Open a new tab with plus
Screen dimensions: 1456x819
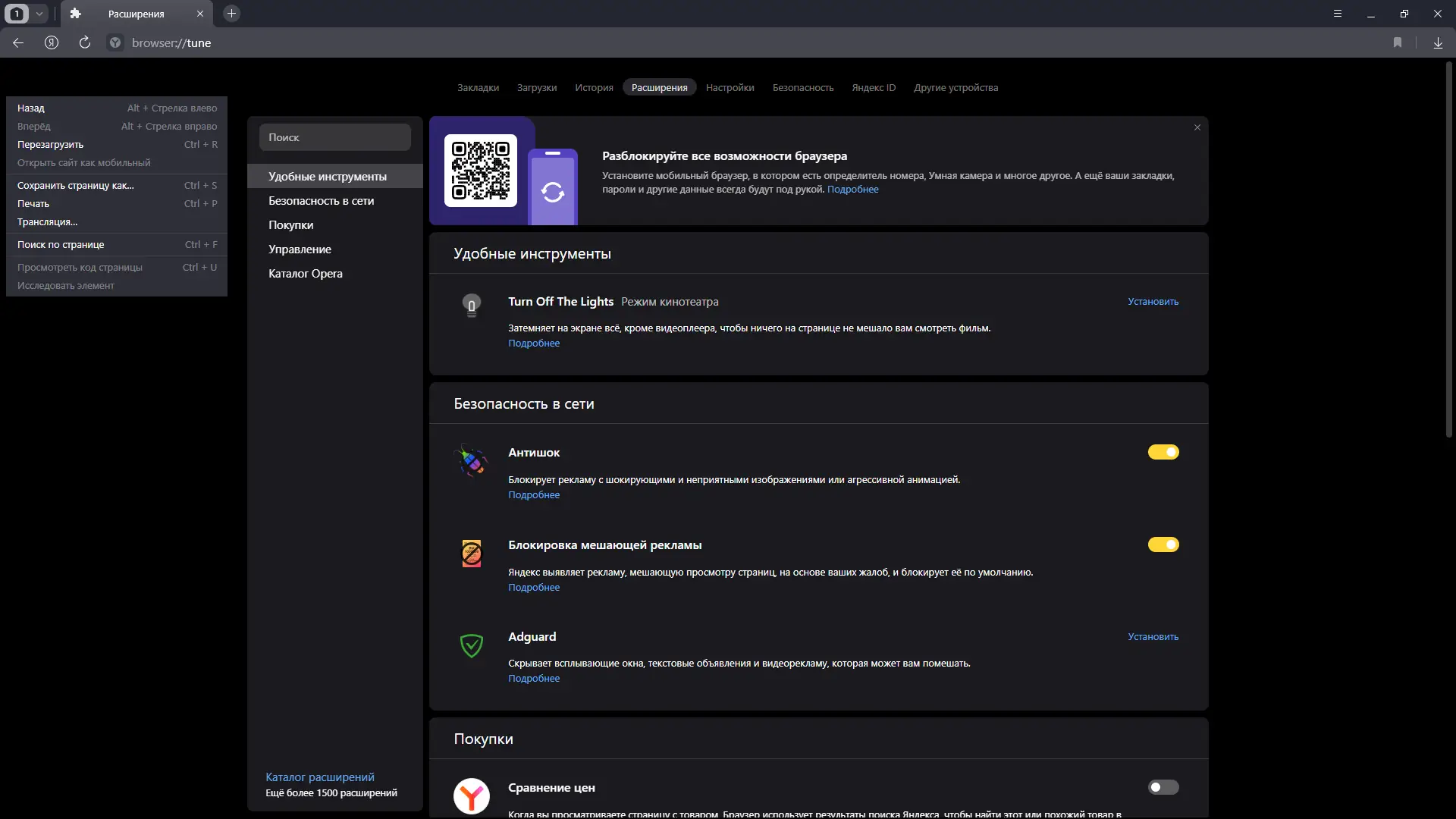click(232, 14)
